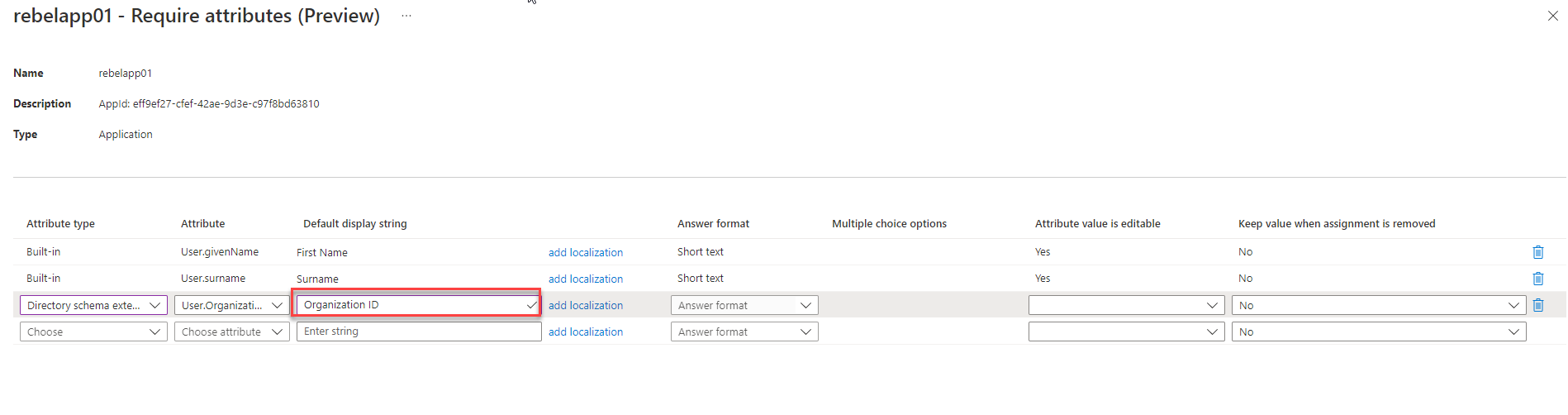
Task: Expand the Choose attribute dropdown
Action: (x=231, y=332)
